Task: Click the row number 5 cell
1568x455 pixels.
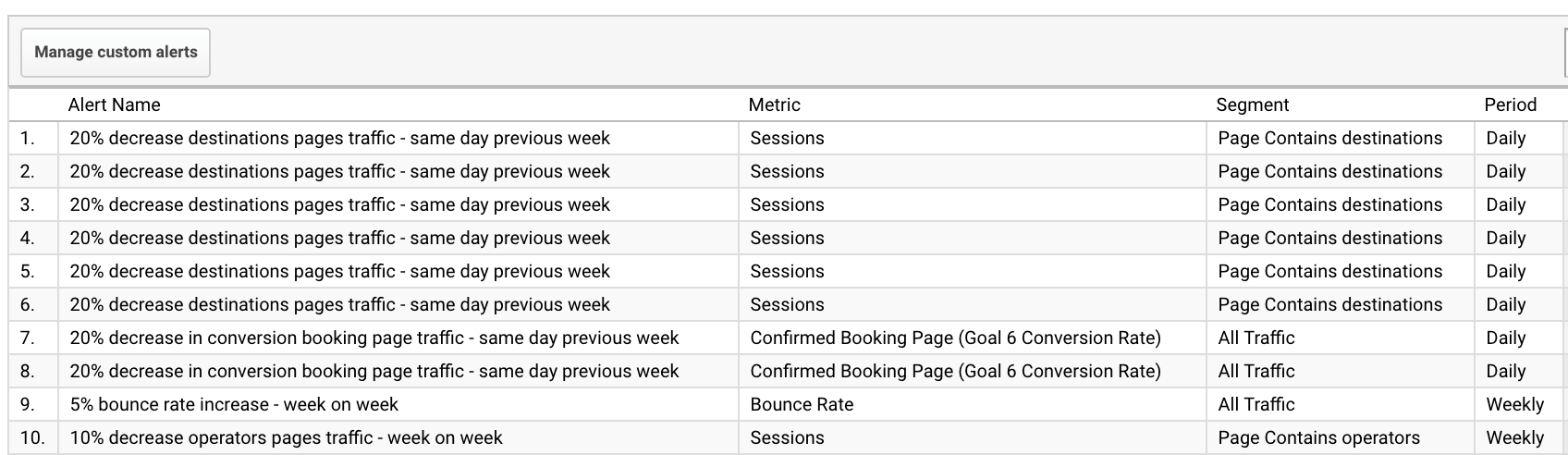Action: pos(28,272)
